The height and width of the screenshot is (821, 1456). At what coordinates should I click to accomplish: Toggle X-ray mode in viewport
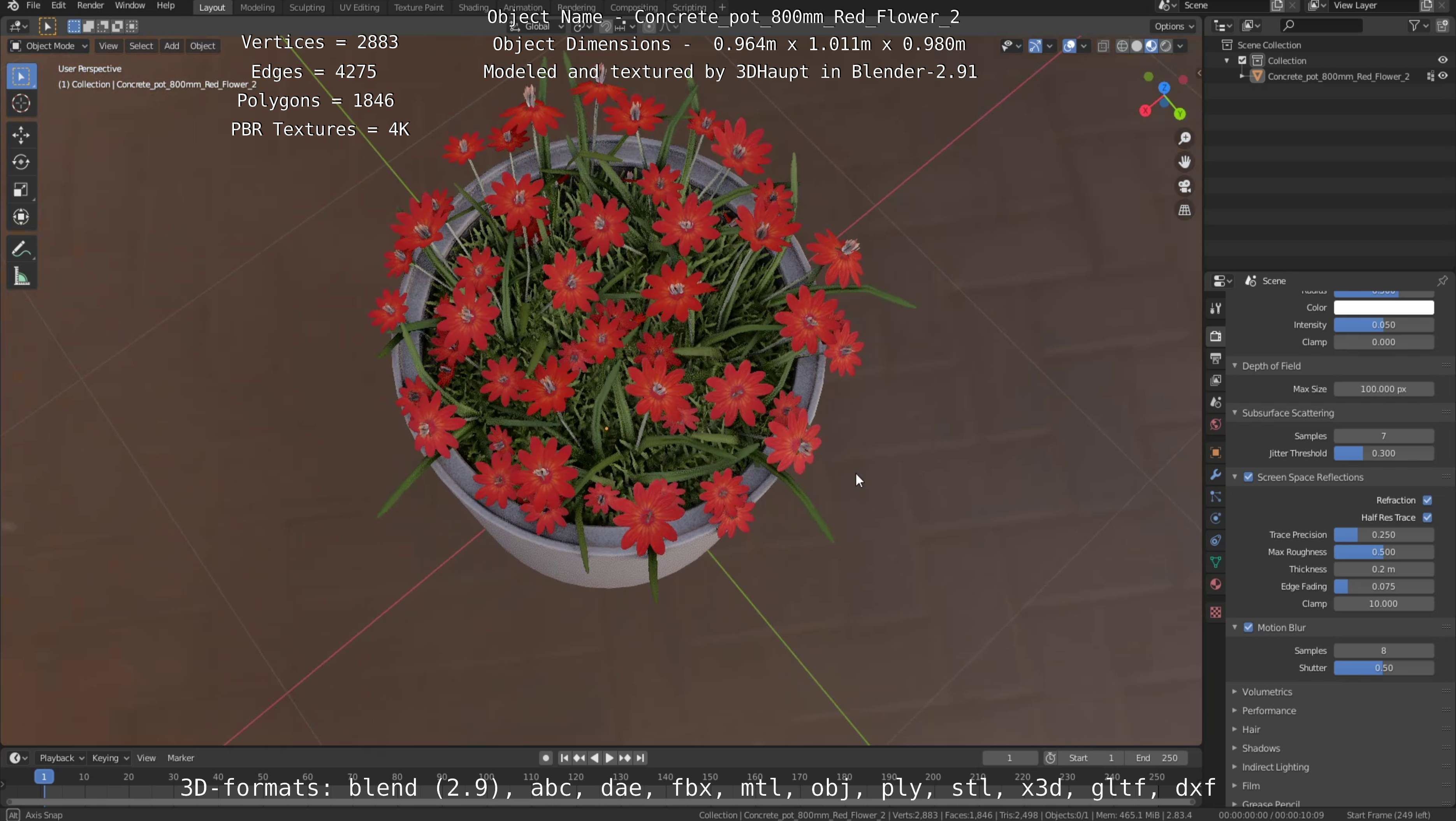click(x=1103, y=46)
